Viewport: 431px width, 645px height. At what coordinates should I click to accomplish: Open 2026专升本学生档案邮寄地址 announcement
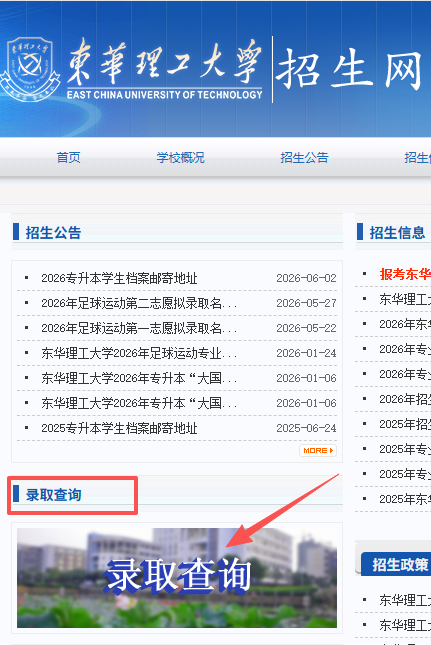pyautogui.click(x=119, y=278)
